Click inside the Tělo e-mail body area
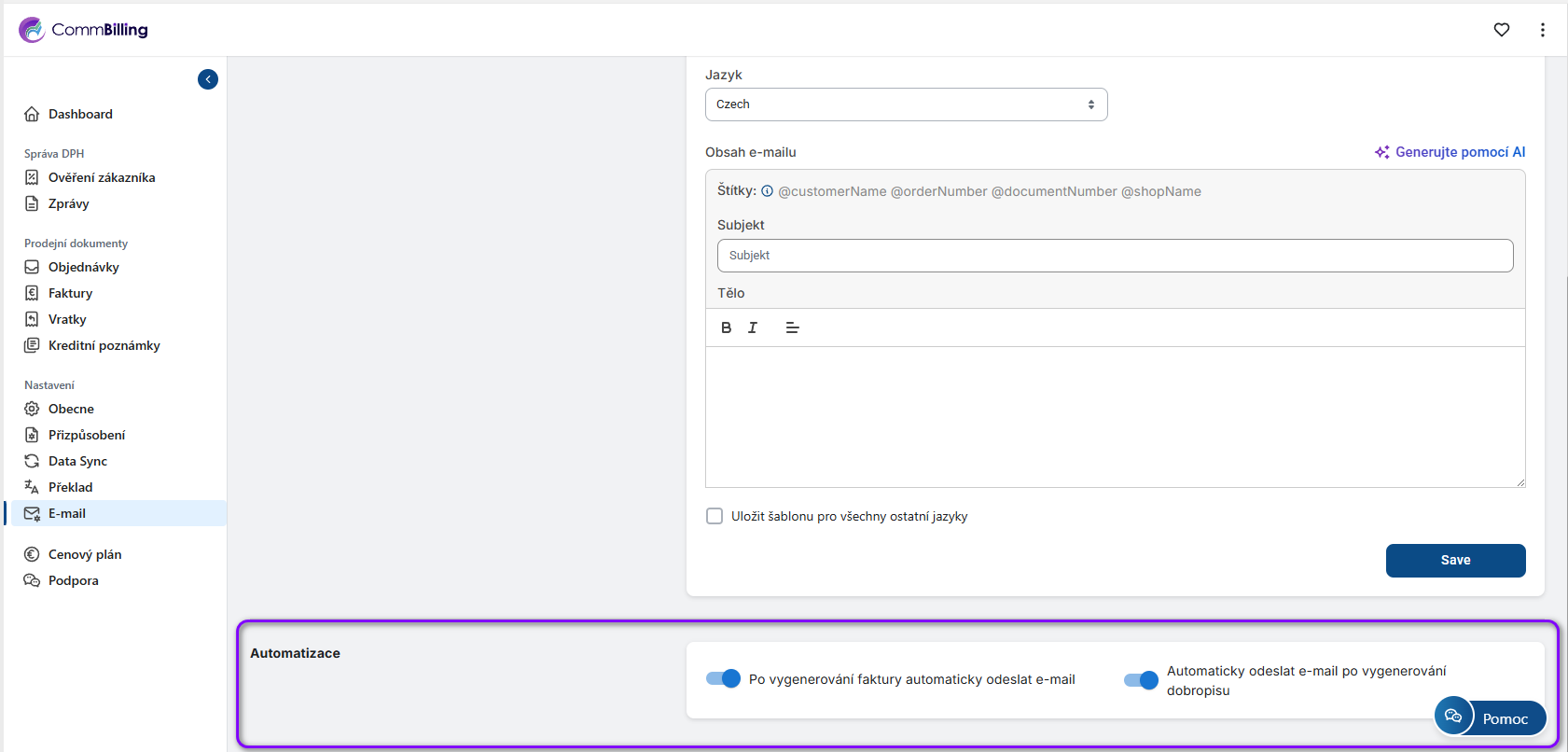Viewport: 1568px width, 752px height. click(x=1115, y=416)
